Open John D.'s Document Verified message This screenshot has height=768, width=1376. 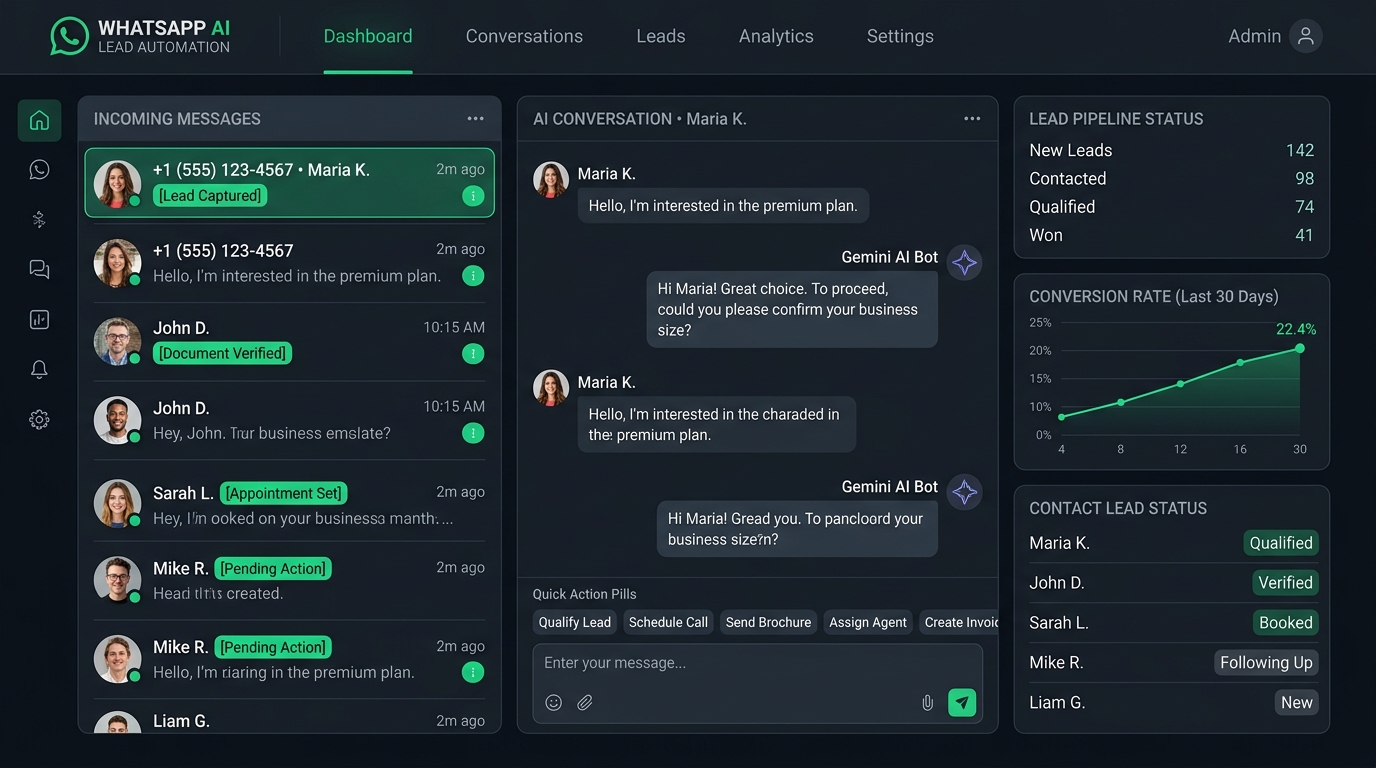(290, 340)
